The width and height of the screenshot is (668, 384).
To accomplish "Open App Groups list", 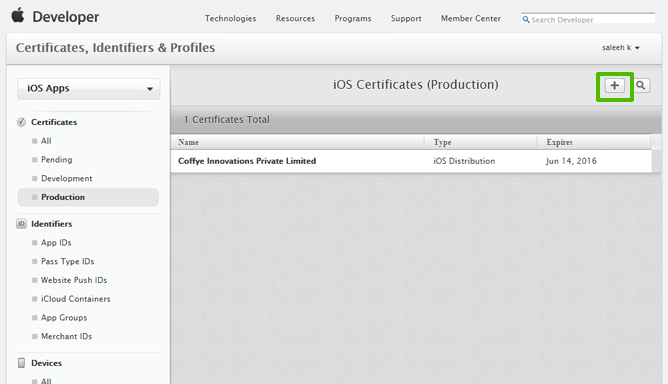I will pyautogui.click(x=64, y=318).
